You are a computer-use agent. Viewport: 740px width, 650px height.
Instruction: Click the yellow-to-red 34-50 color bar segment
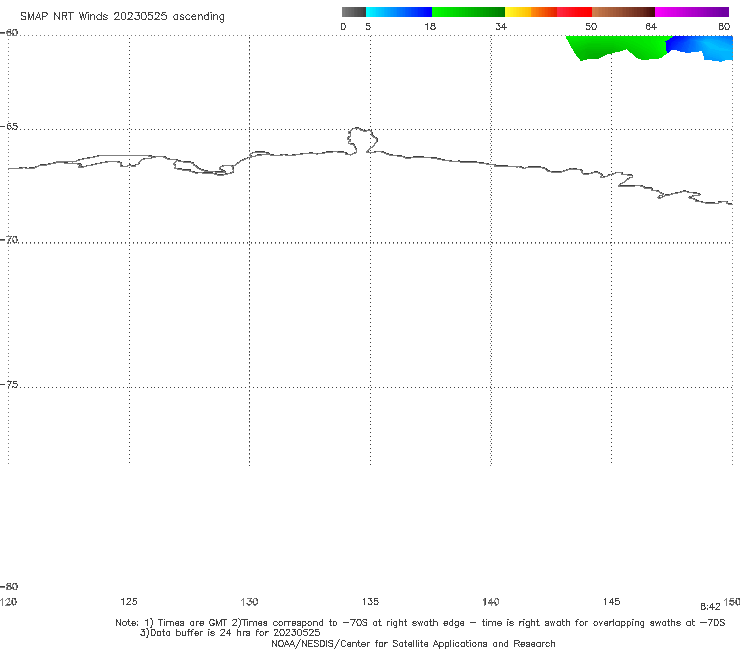(548, 12)
